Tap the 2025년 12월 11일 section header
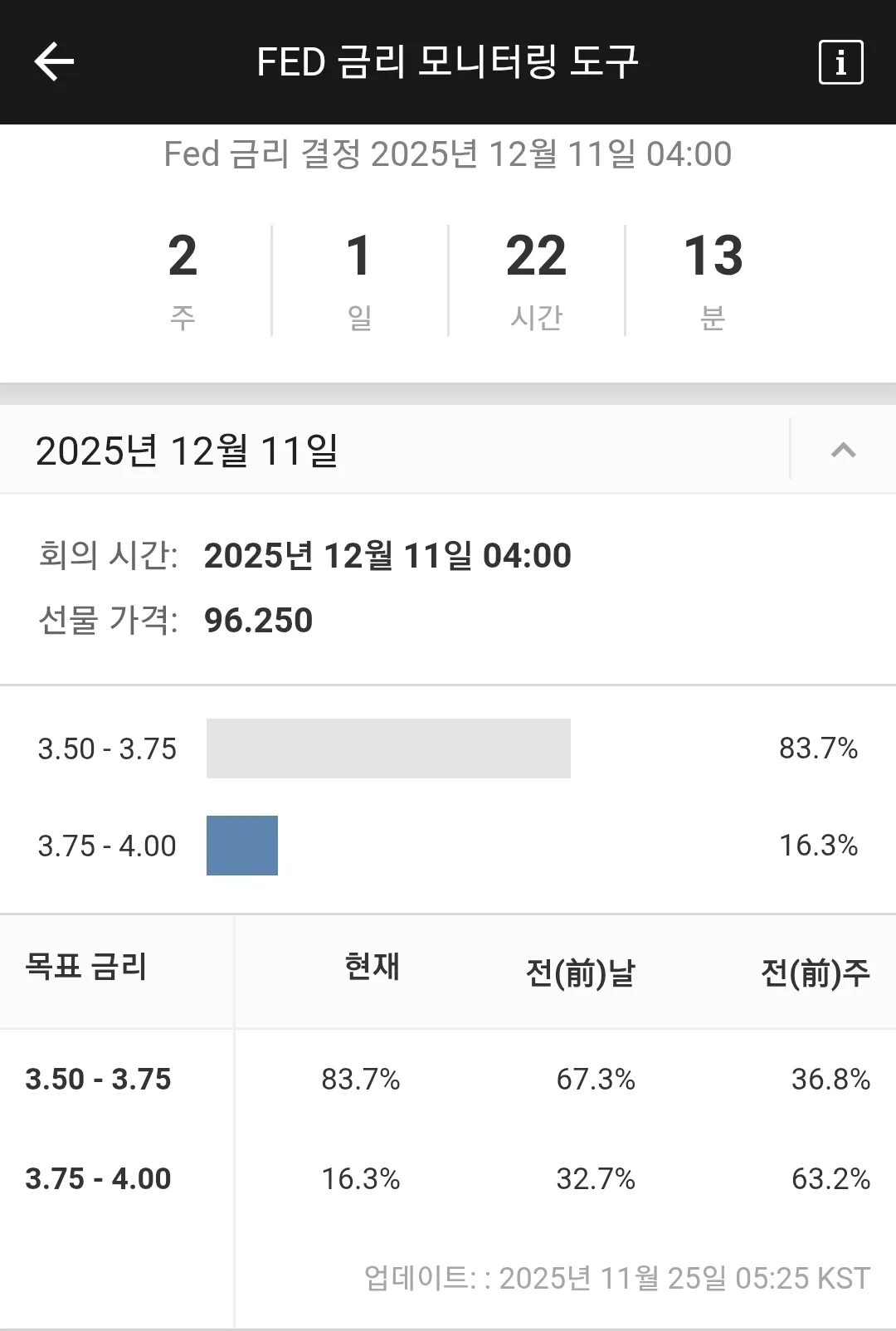 [187, 451]
